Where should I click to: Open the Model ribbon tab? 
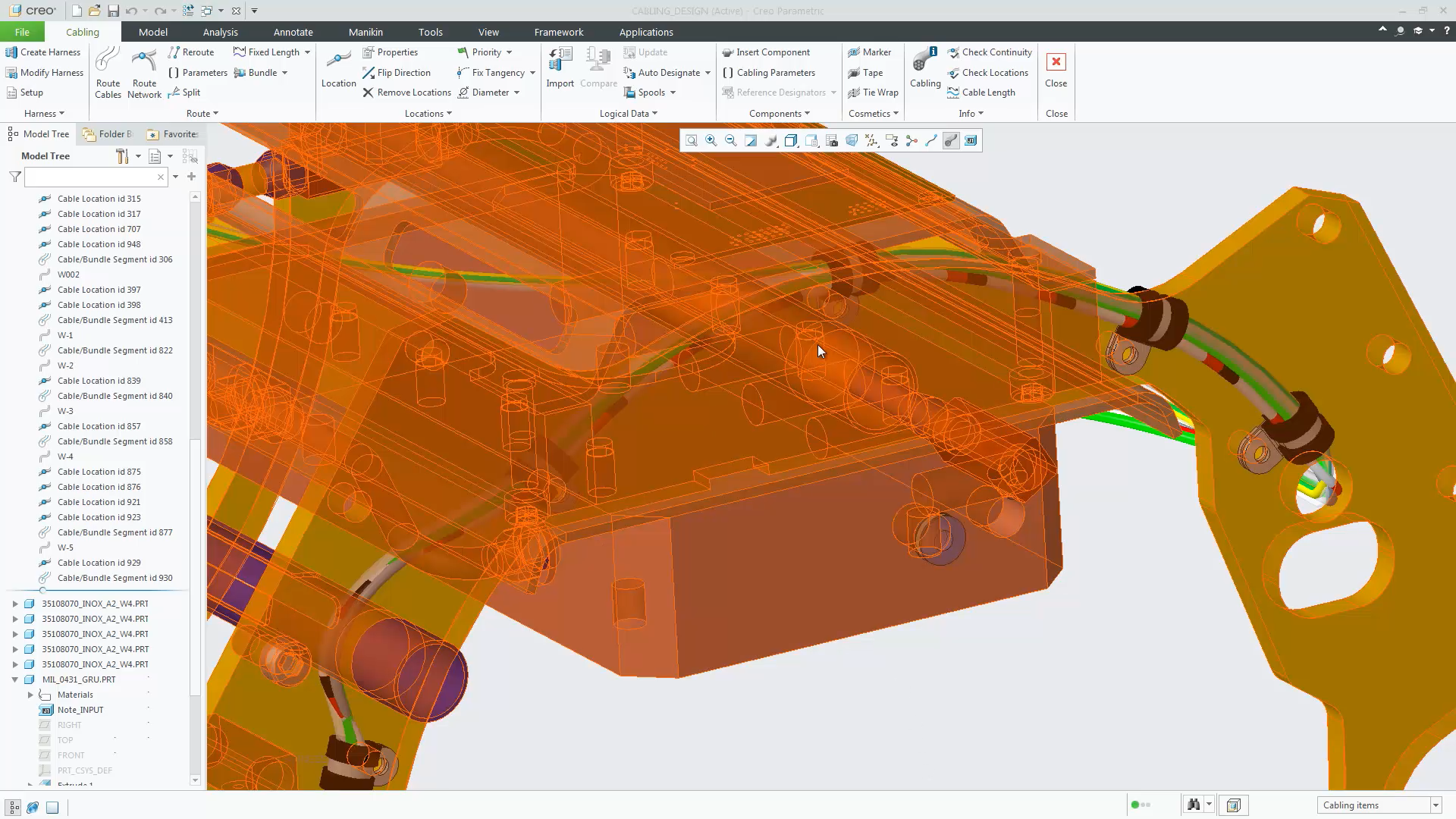[x=153, y=32]
